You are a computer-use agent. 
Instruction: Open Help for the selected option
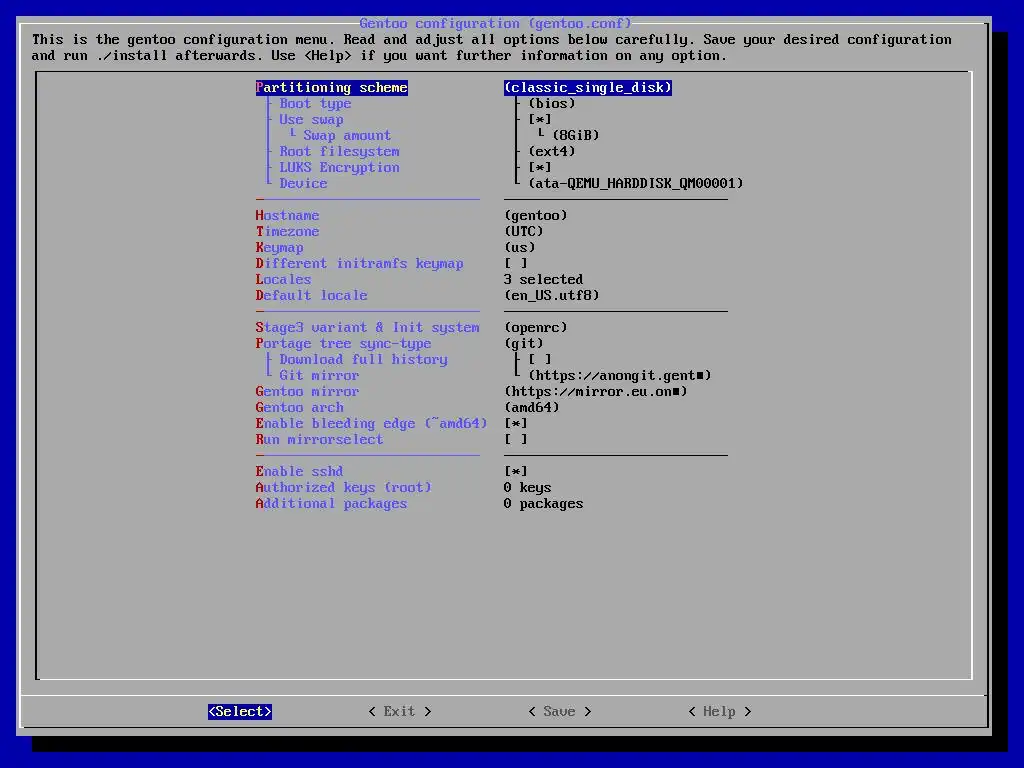tap(720, 711)
